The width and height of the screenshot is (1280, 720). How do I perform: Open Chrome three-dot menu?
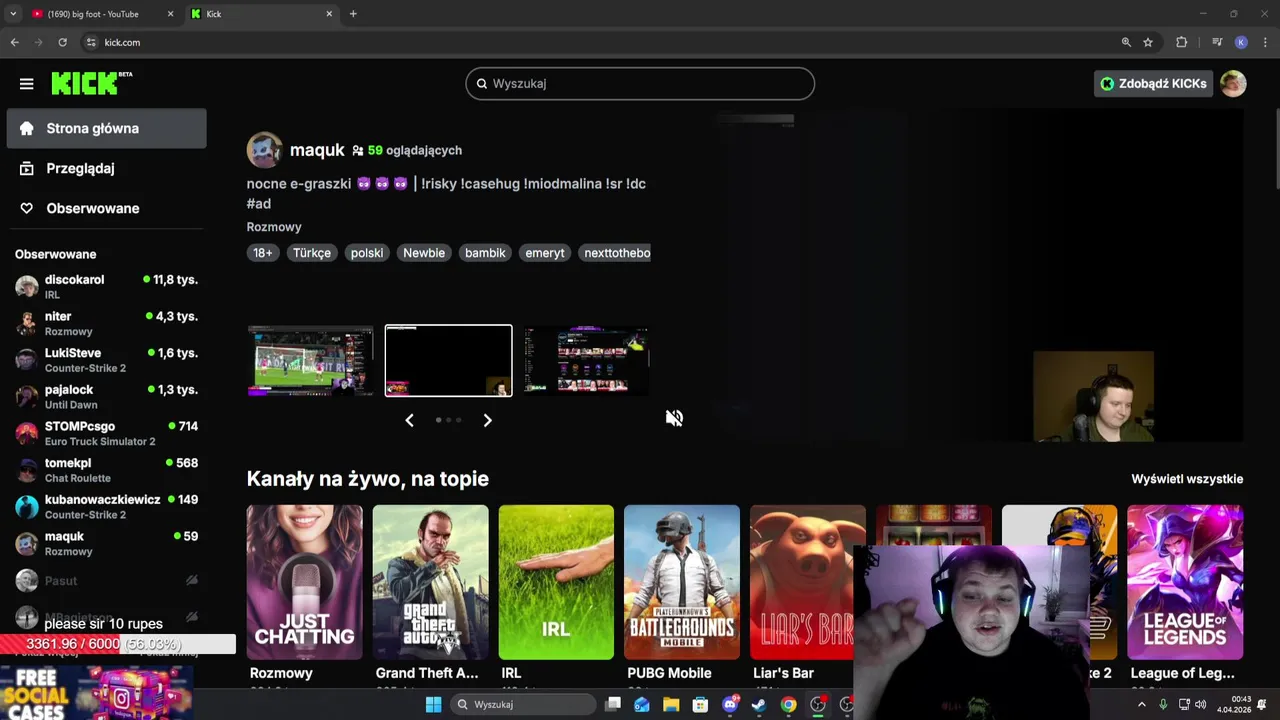pyautogui.click(x=1265, y=42)
